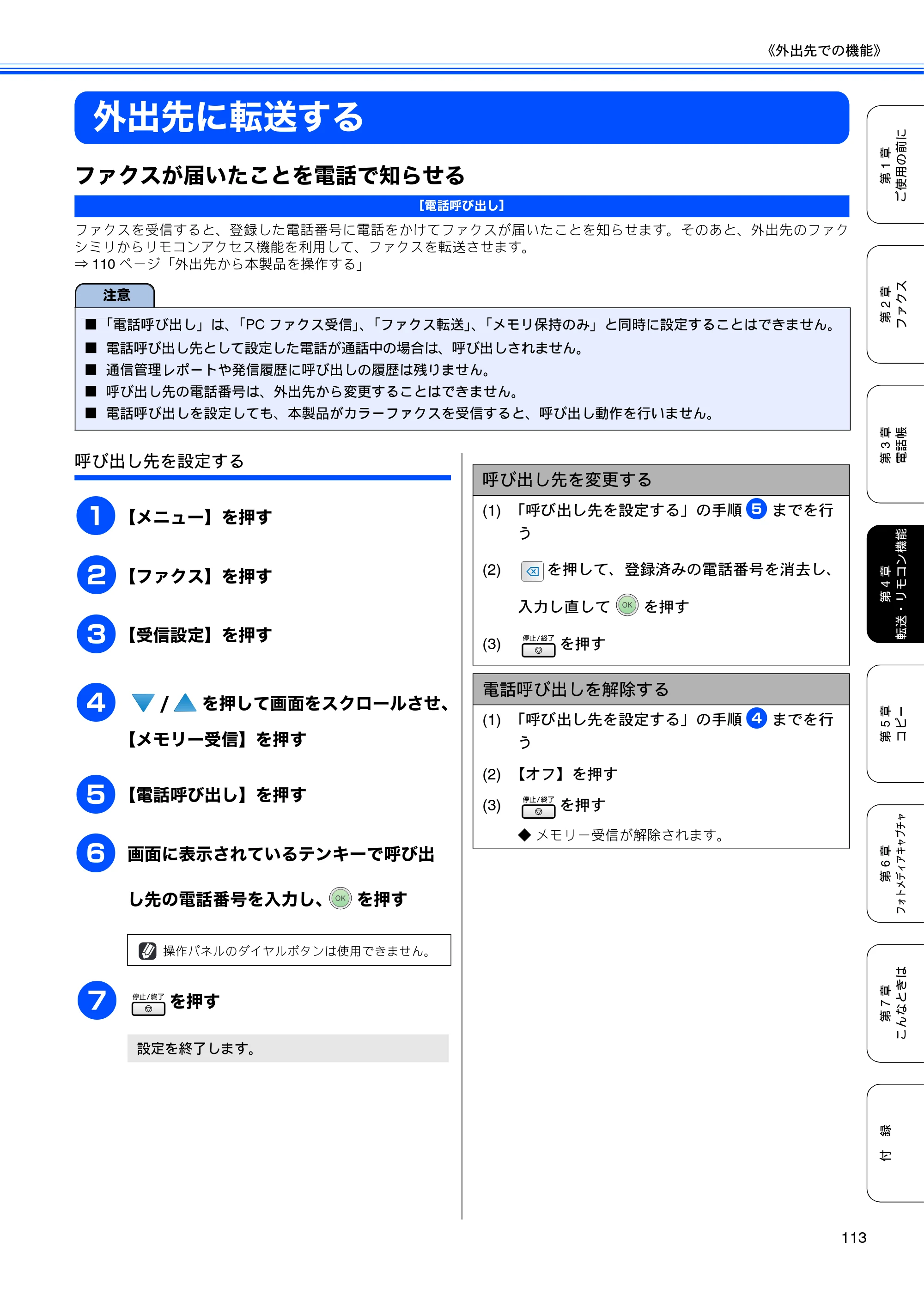Image resolution: width=924 pixels, height=1308 pixels.
Task: Click the 電話呼び出しを解除する gray header
Action: pos(661,689)
